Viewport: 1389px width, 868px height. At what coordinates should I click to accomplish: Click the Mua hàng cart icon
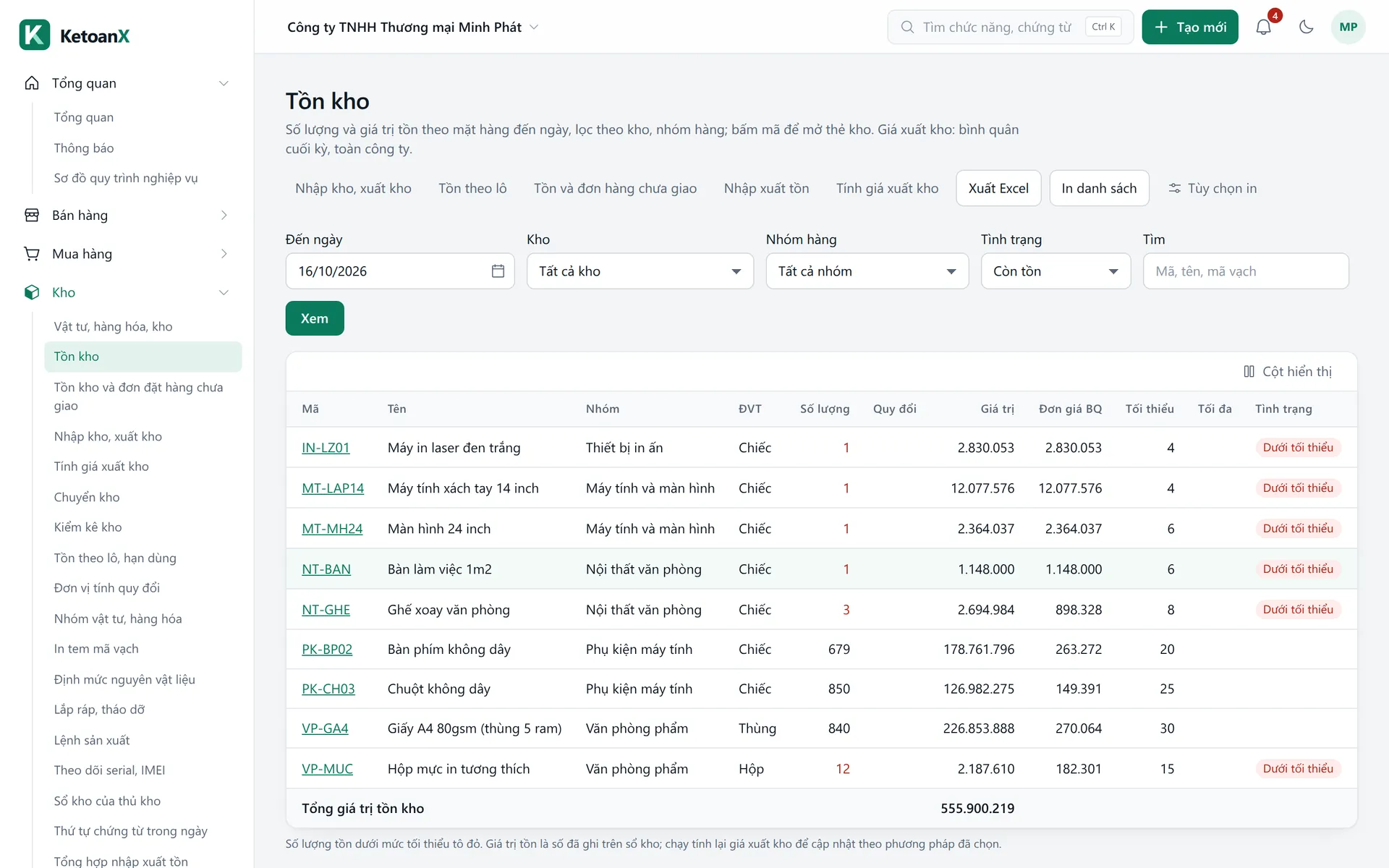32,254
